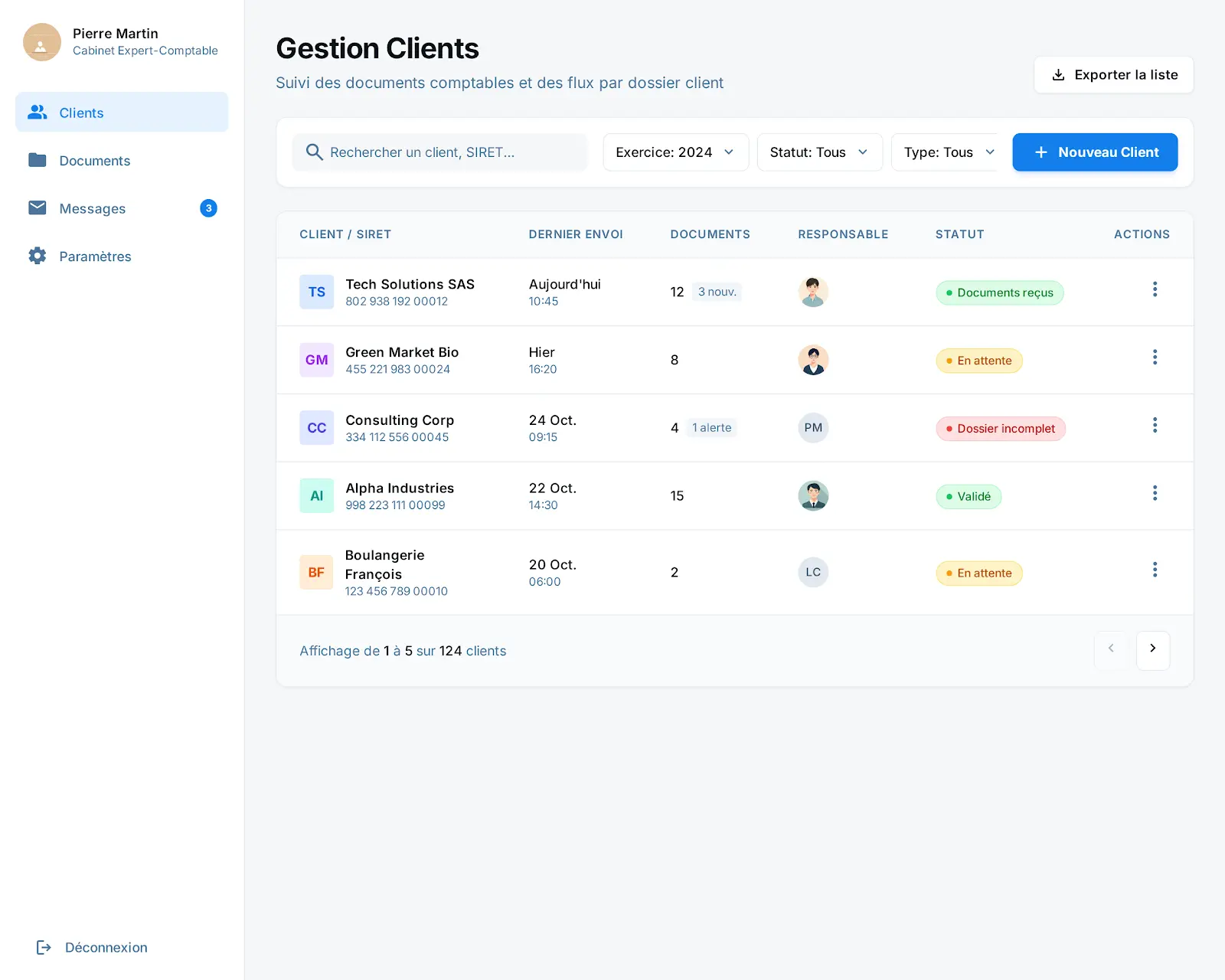Open actions menu for Tech Solutions SAS

click(1155, 289)
